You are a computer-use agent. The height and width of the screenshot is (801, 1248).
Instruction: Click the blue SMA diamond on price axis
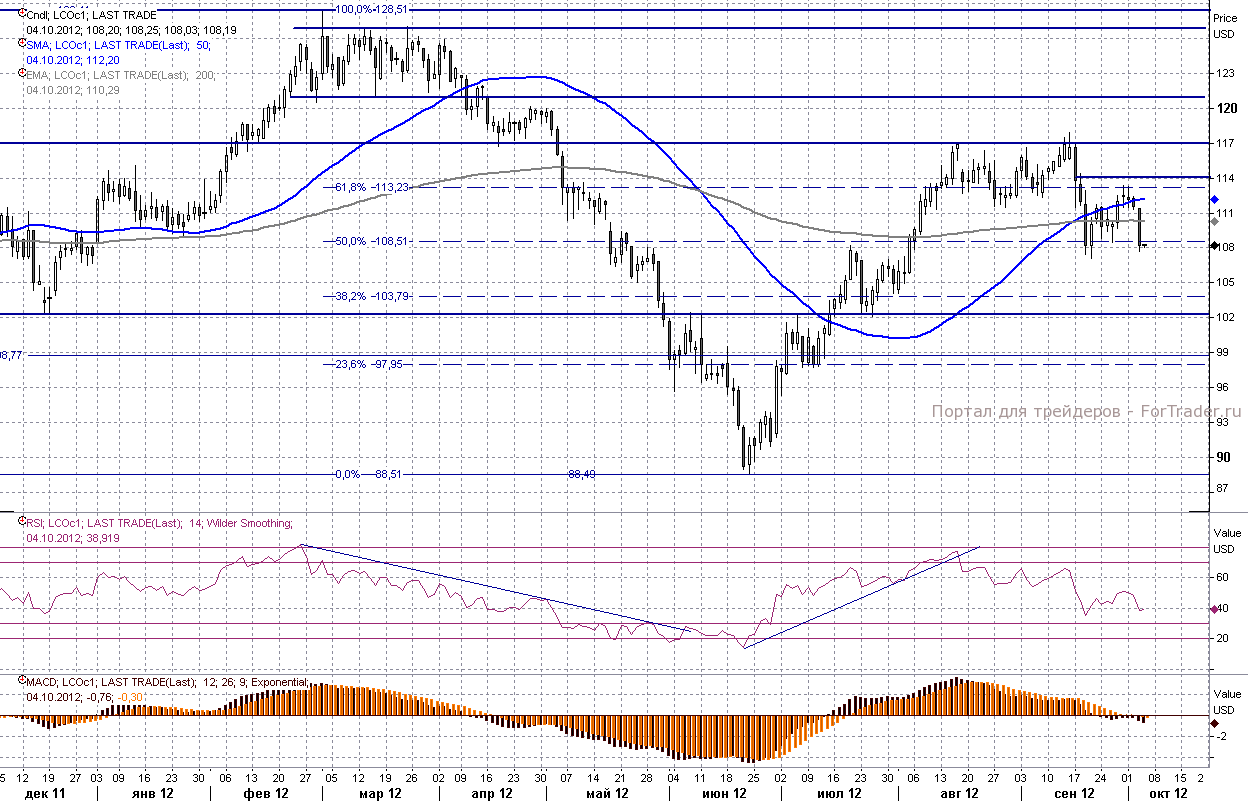click(1214, 198)
